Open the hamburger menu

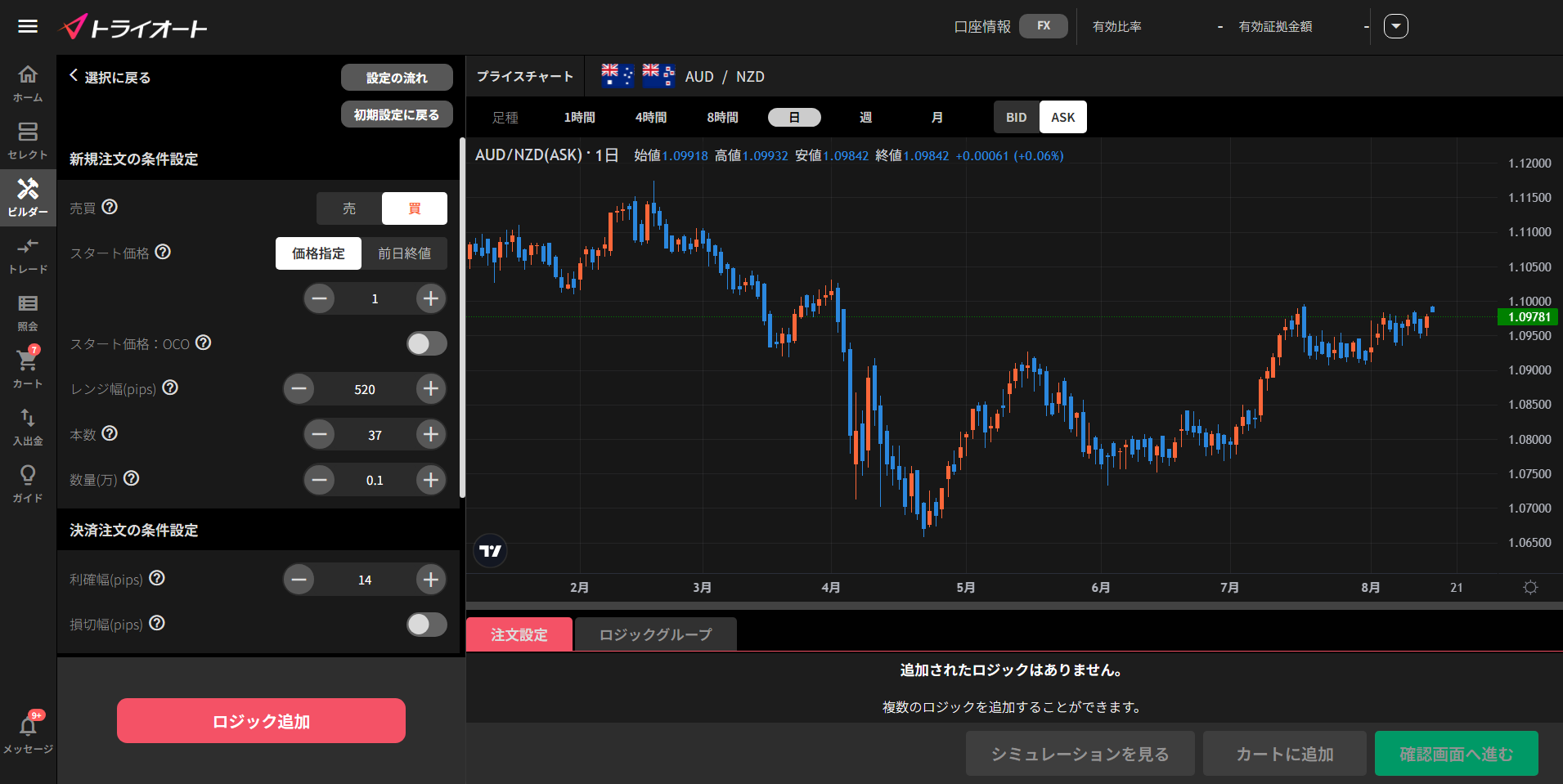28,26
